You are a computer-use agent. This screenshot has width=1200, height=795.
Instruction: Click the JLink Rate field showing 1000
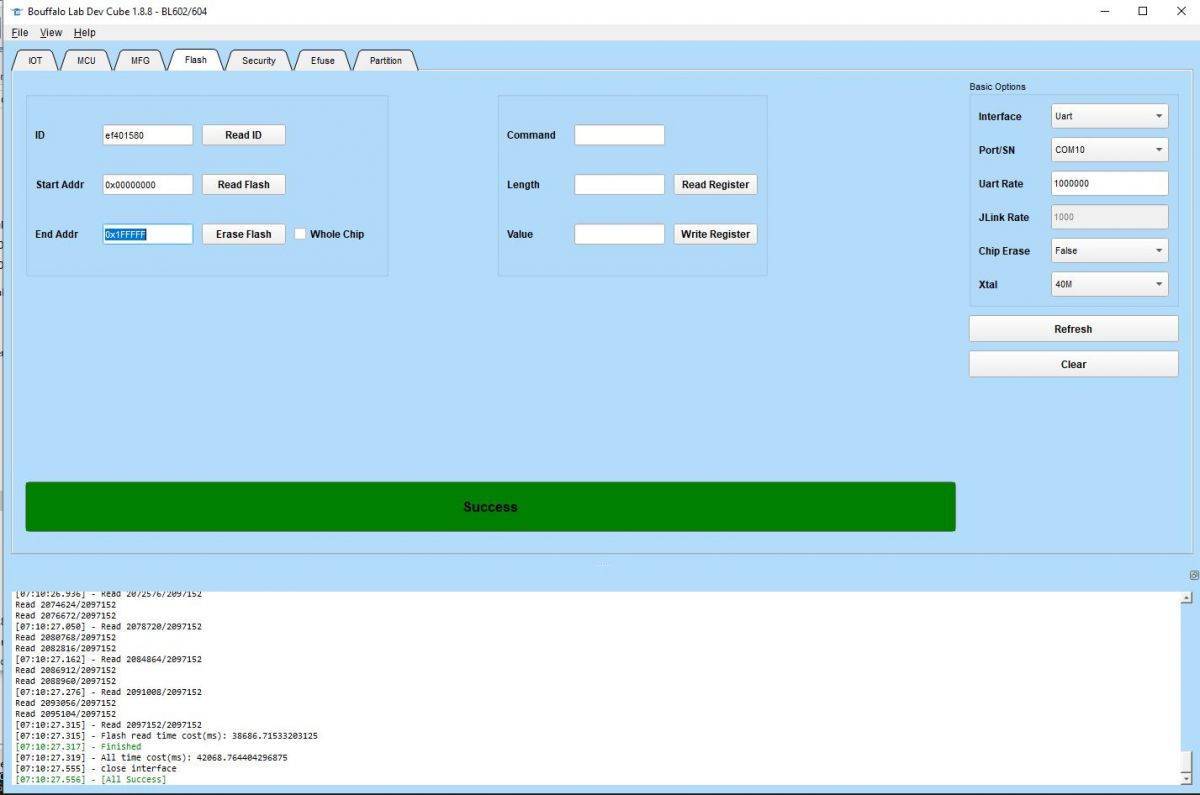pos(1110,217)
